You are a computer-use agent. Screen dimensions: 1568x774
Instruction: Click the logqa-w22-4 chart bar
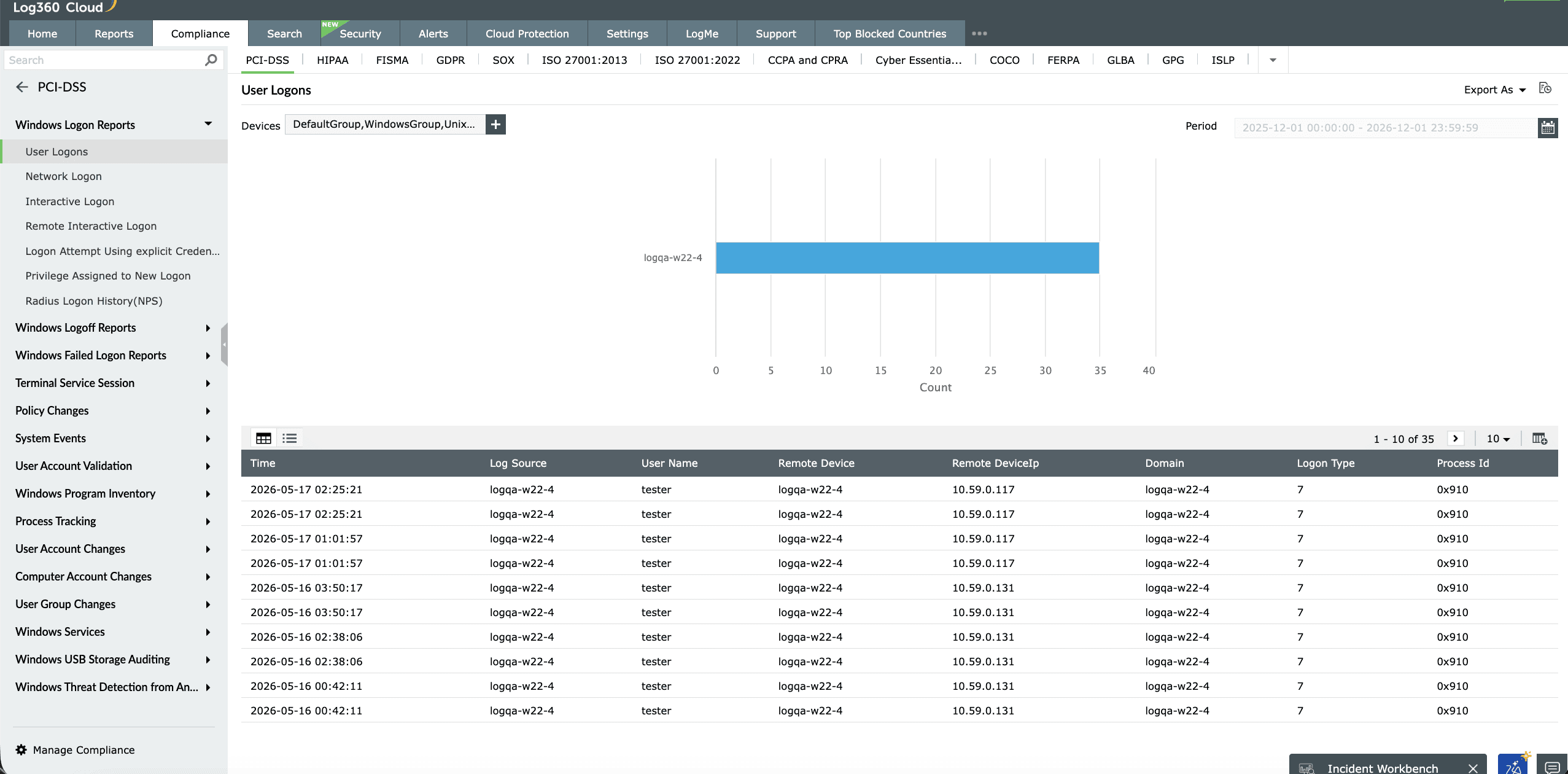tap(907, 258)
